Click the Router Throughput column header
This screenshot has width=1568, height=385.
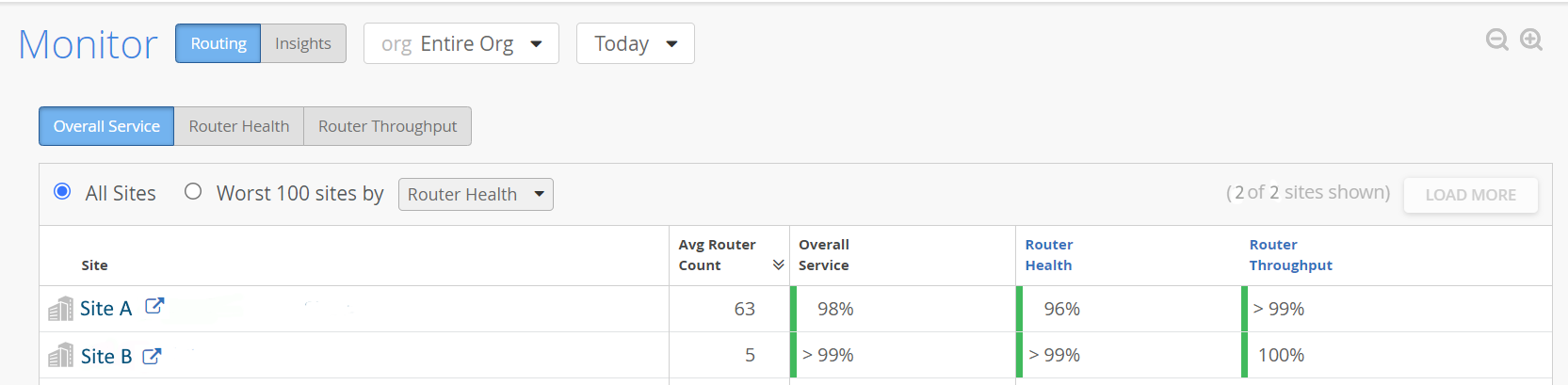[1290, 255]
